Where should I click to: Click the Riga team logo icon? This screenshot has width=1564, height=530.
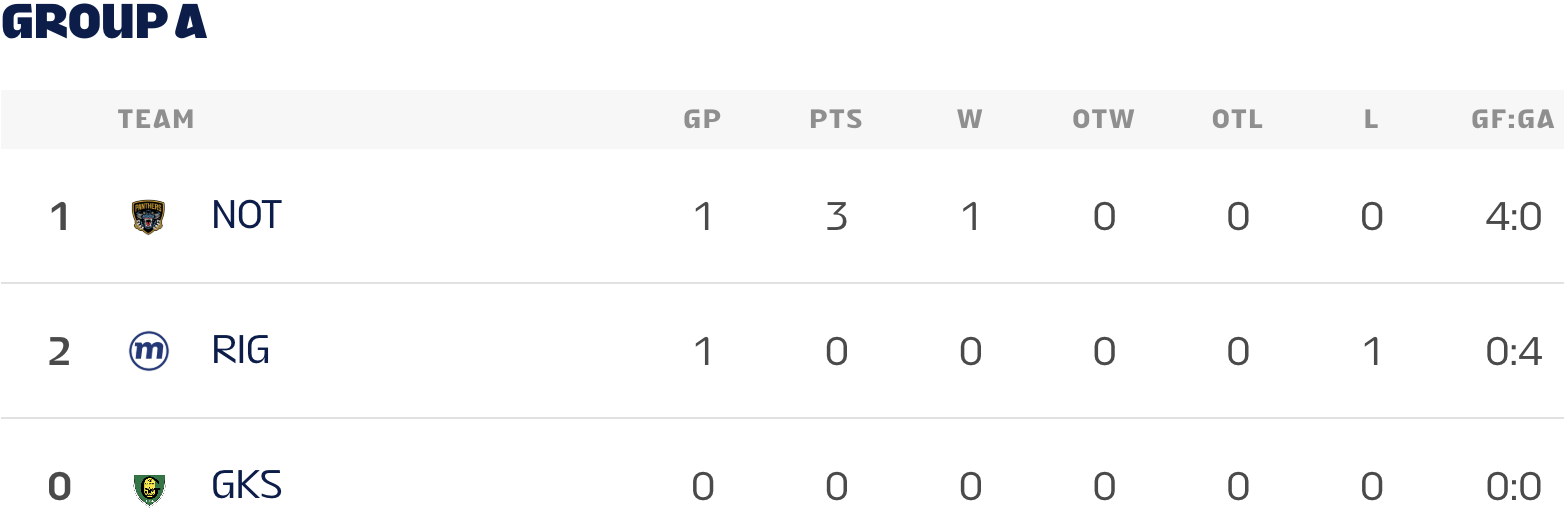click(x=148, y=351)
